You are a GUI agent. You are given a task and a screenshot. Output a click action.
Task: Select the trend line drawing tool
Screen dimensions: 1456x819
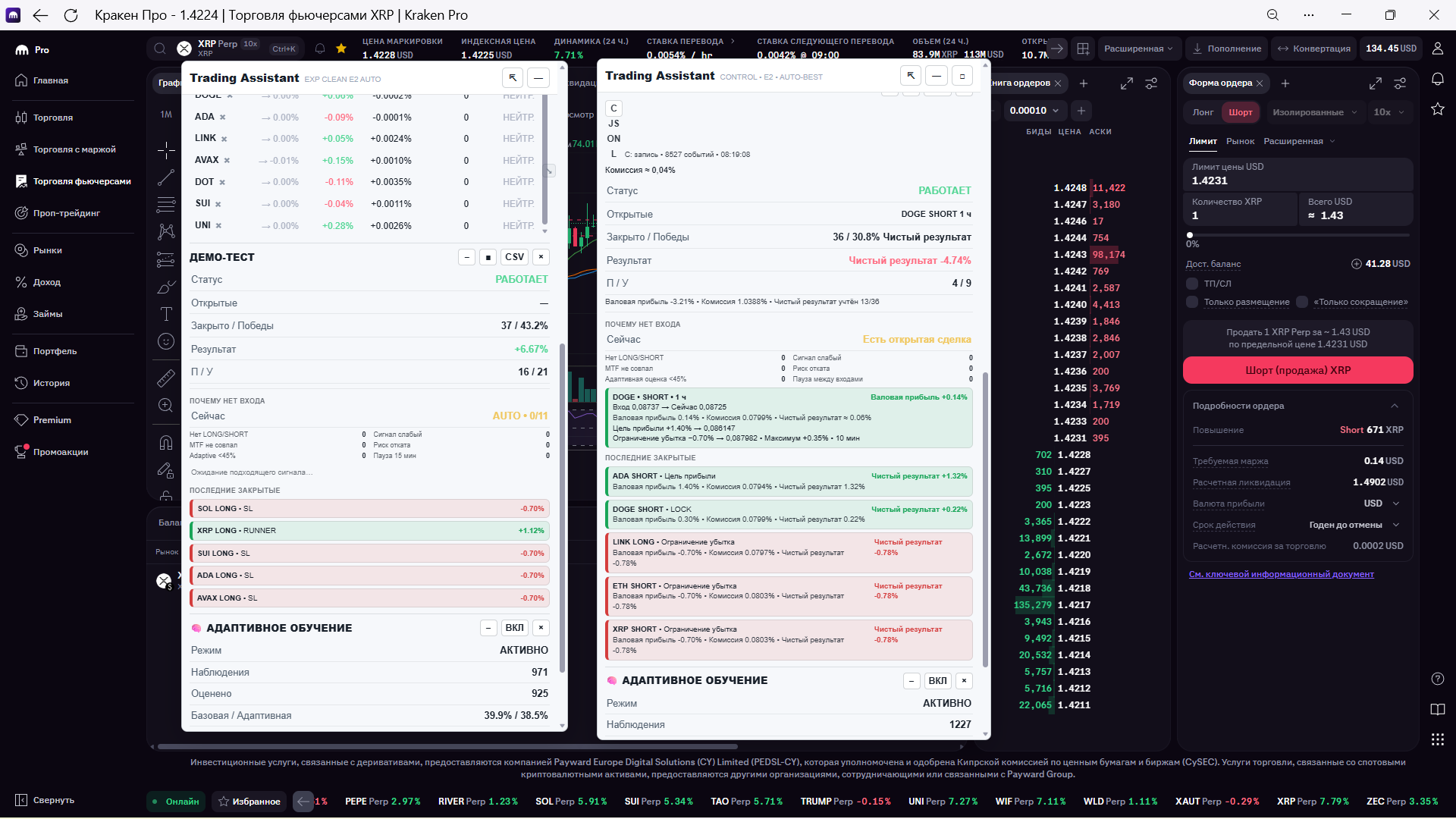(x=166, y=177)
